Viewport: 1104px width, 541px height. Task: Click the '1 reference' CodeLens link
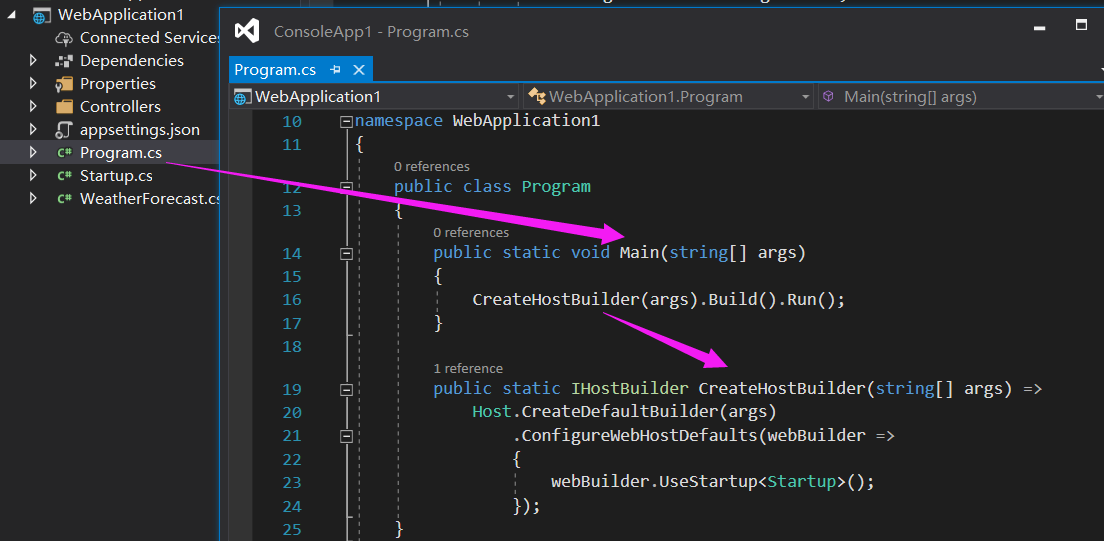(468, 368)
